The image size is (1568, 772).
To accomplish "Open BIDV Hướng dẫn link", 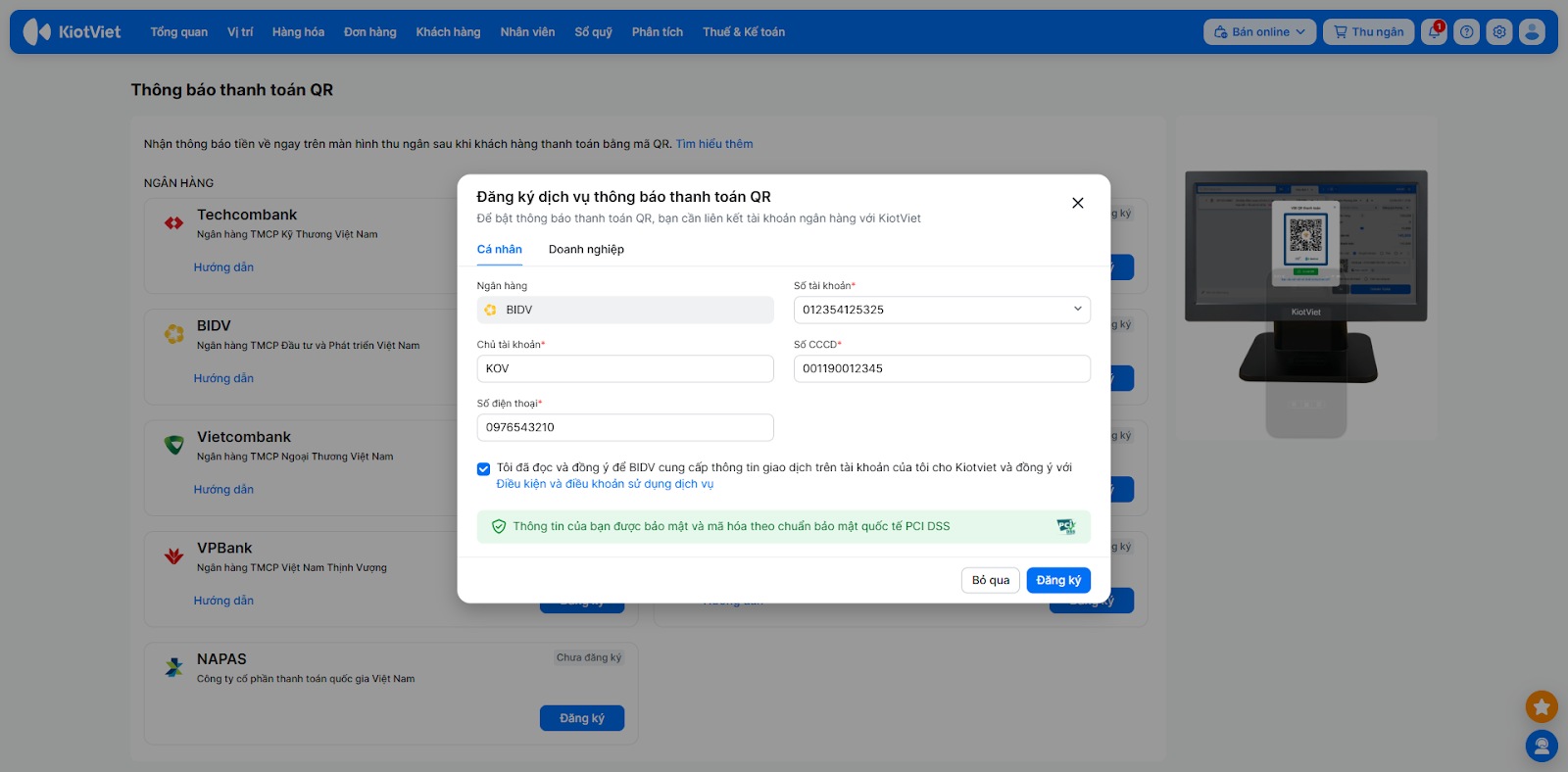I will pos(223,378).
